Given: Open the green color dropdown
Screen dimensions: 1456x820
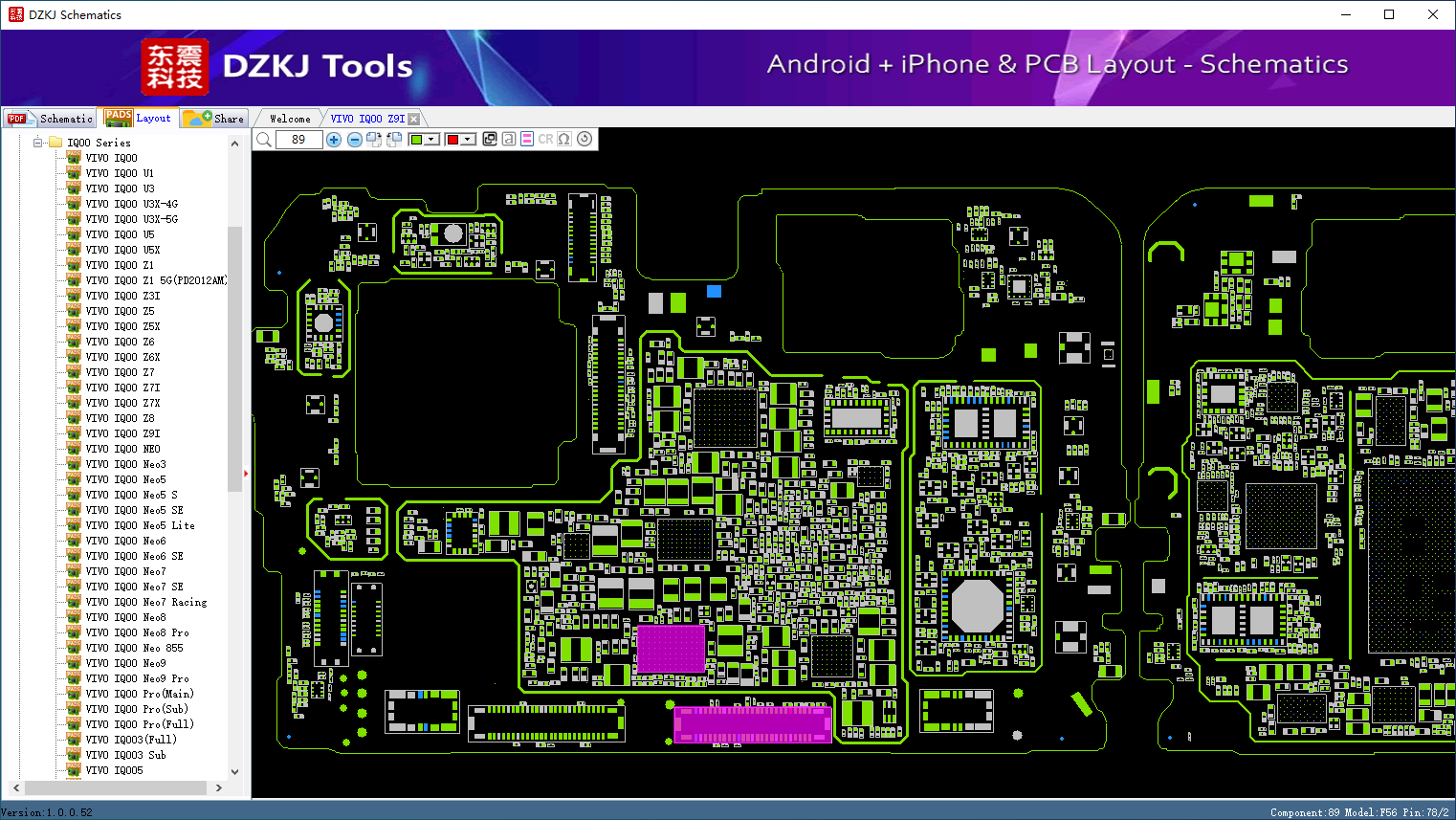Looking at the screenshot, I should coord(432,140).
